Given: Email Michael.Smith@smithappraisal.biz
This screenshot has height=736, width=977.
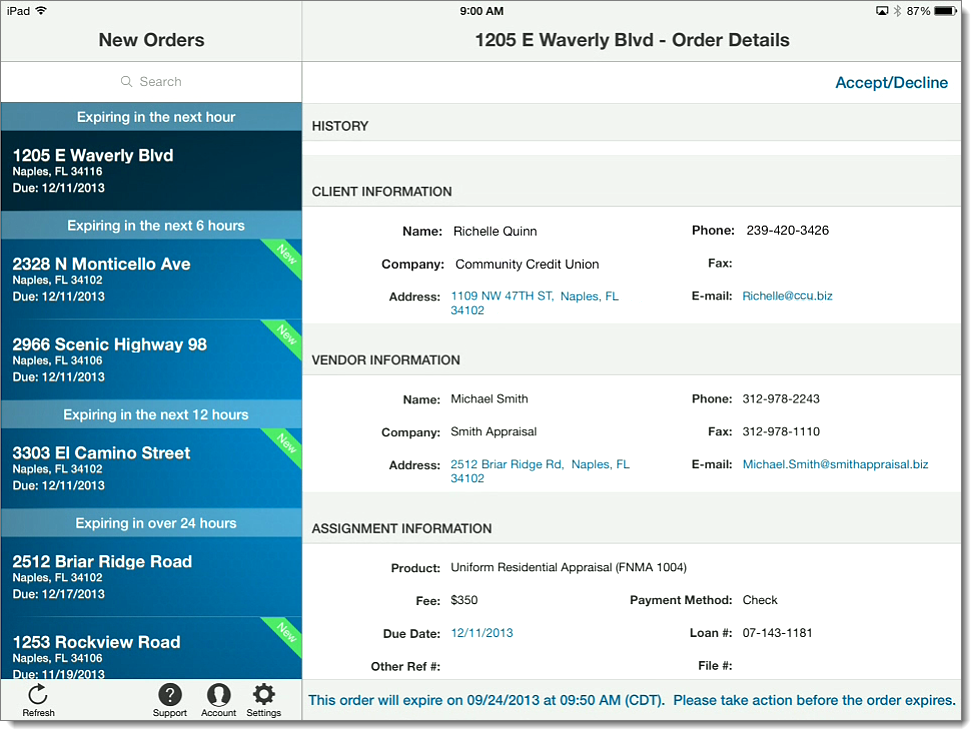Looking at the screenshot, I should pyautogui.click(x=835, y=464).
